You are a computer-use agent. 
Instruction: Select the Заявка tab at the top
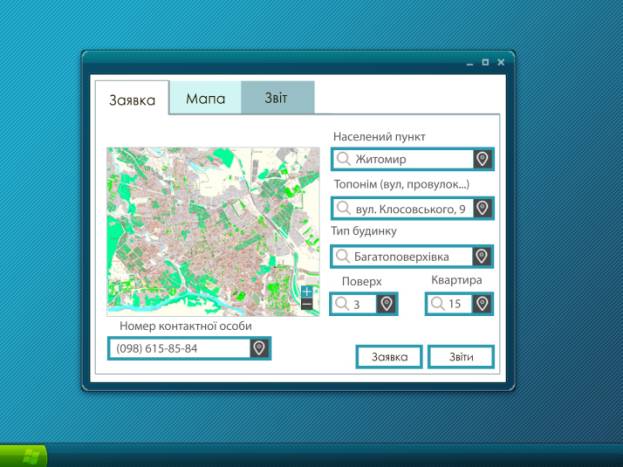point(132,100)
